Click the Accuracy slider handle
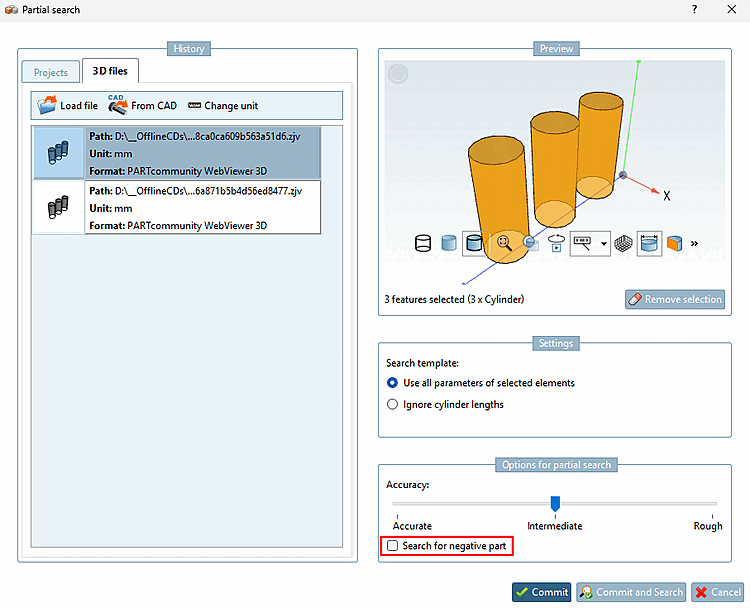Screen dimensions: 750x608 555,503
